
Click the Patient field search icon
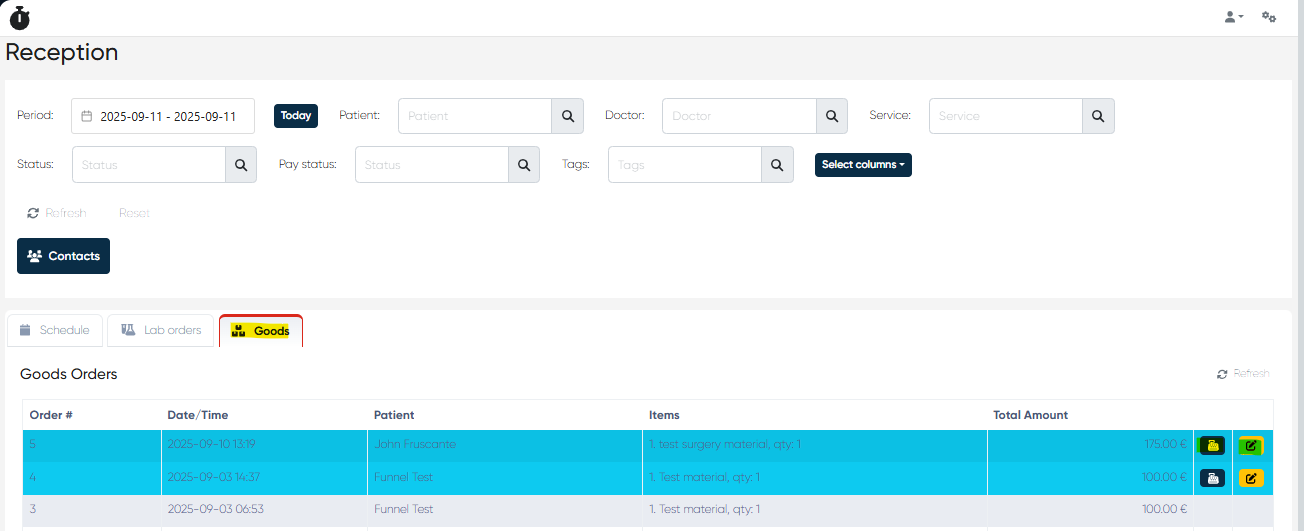click(567, 116)
